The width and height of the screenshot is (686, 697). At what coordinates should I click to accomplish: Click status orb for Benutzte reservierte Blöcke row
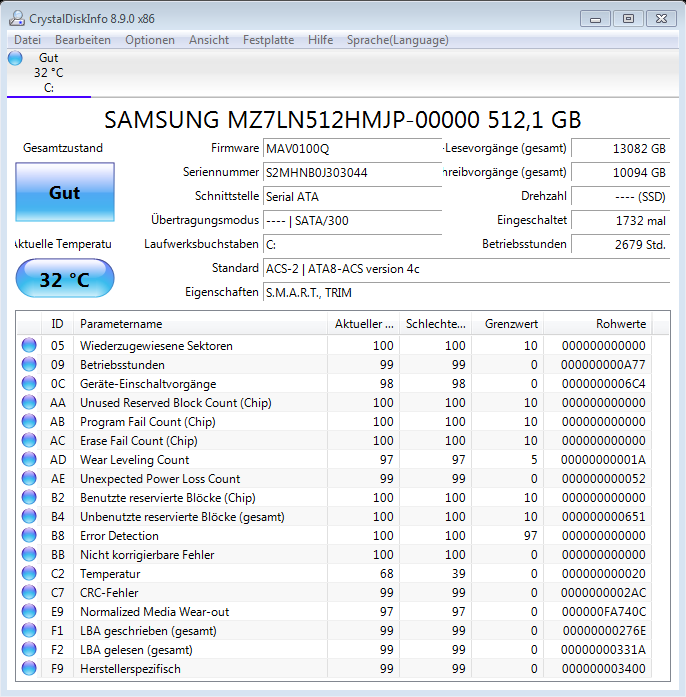tap(29, 497)
